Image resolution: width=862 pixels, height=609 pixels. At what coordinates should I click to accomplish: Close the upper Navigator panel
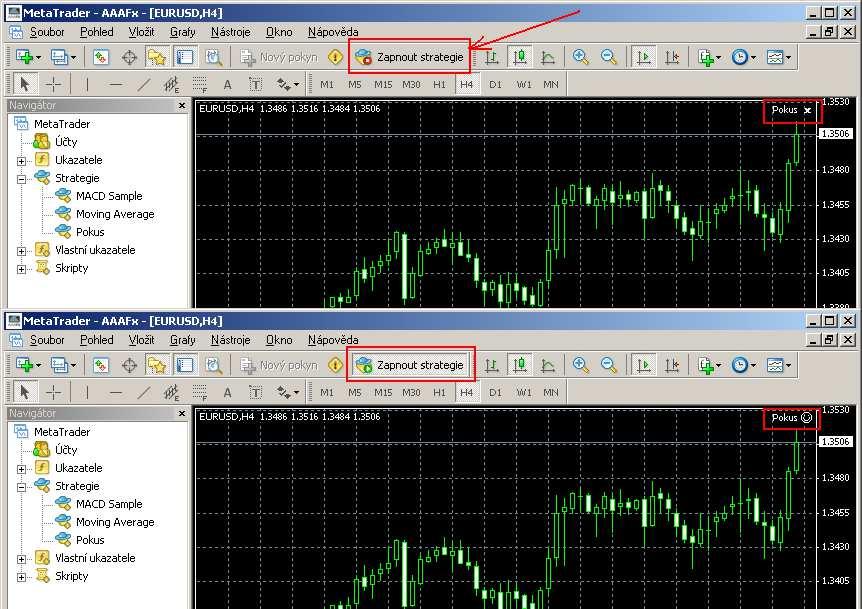click(182, 105)
